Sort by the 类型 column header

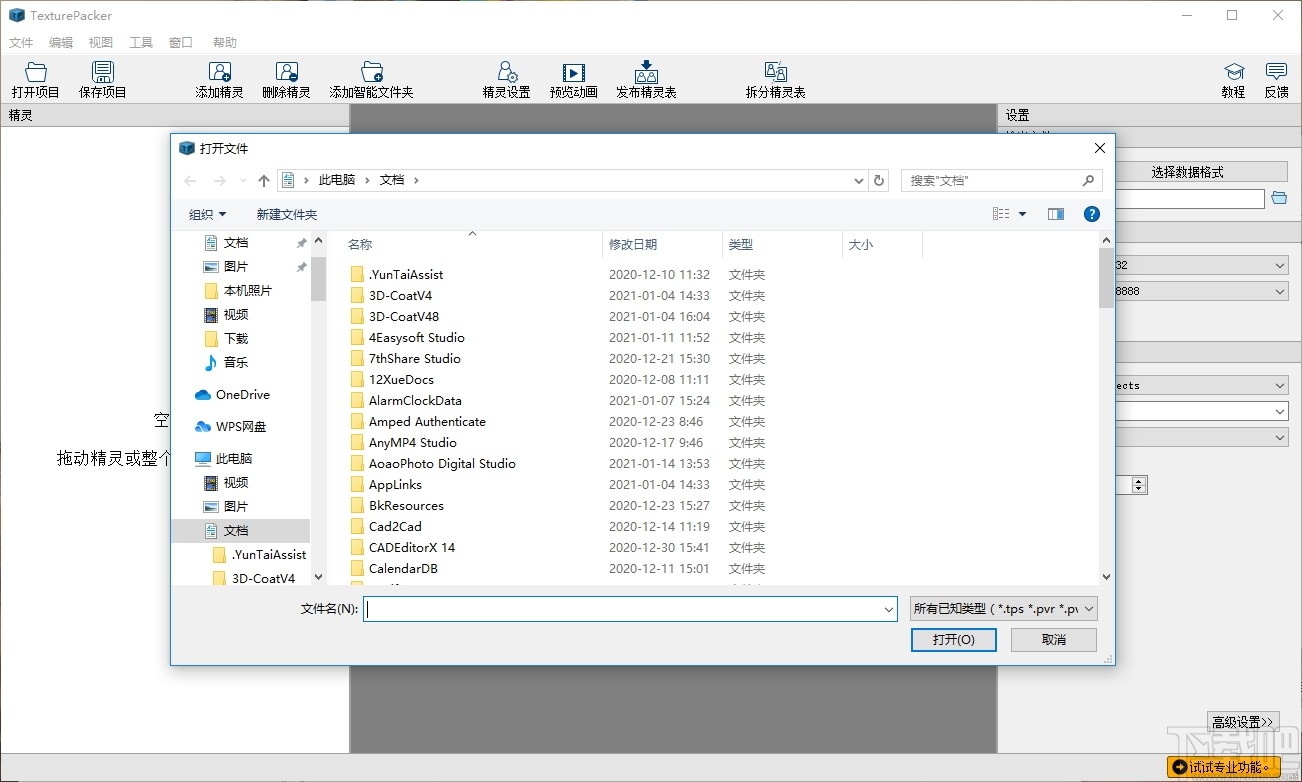741,245
